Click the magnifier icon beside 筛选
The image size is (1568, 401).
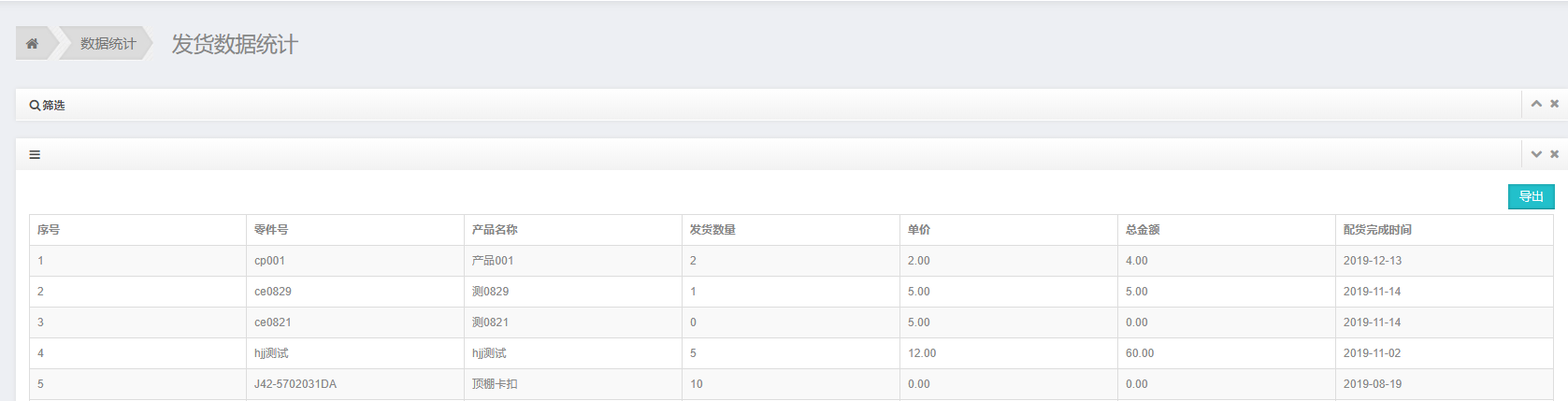click(x=35, y=106)
